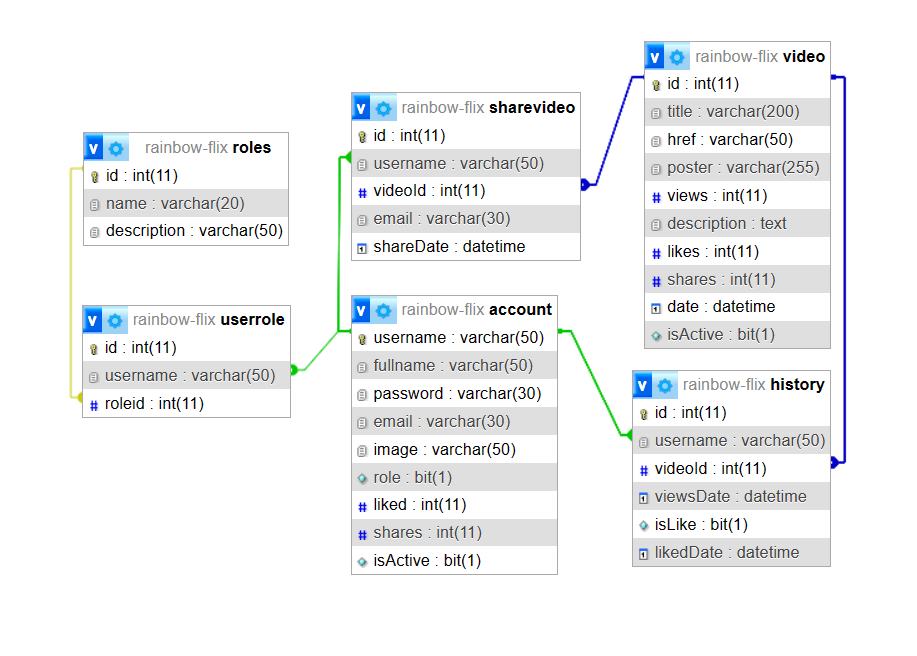Click the V icon on the roles table header

pos(93,147)
